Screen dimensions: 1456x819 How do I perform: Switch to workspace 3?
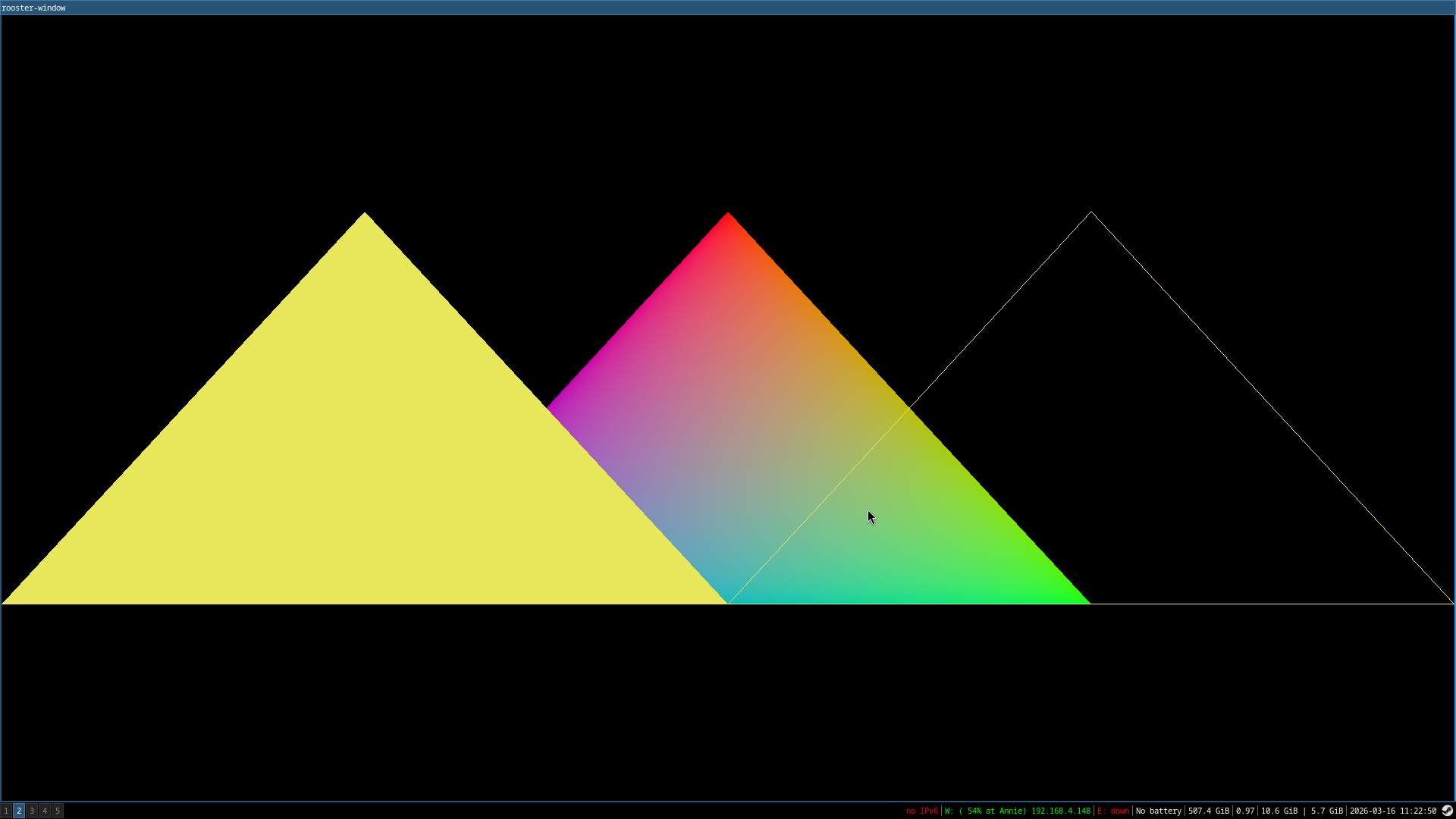click(32, 811)
